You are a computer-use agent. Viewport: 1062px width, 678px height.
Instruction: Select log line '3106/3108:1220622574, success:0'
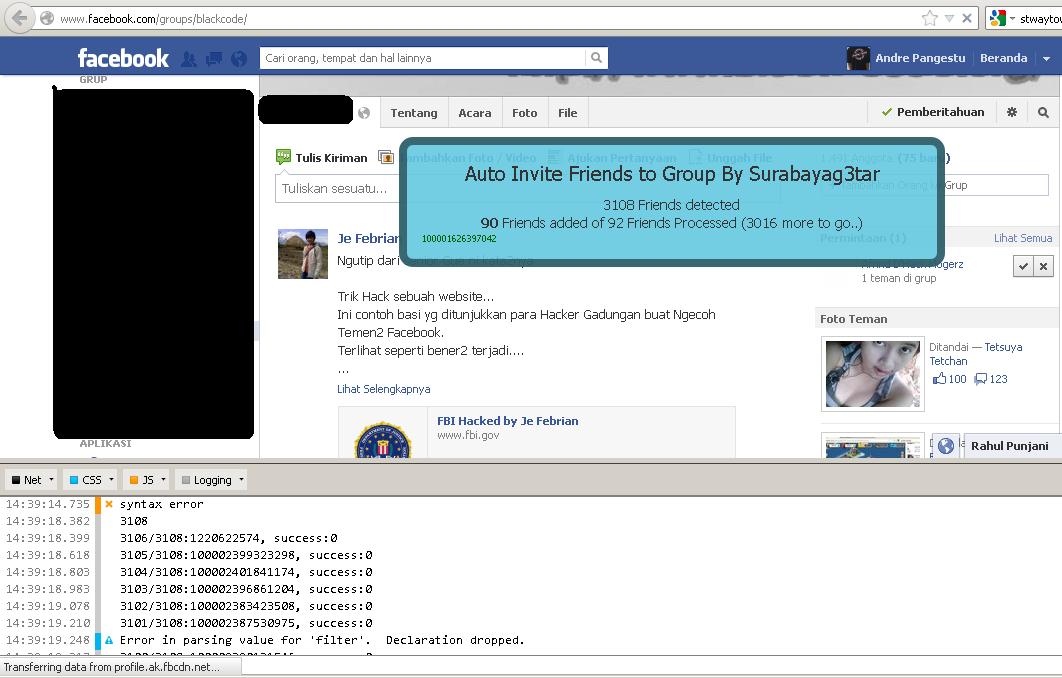[228, 538]
